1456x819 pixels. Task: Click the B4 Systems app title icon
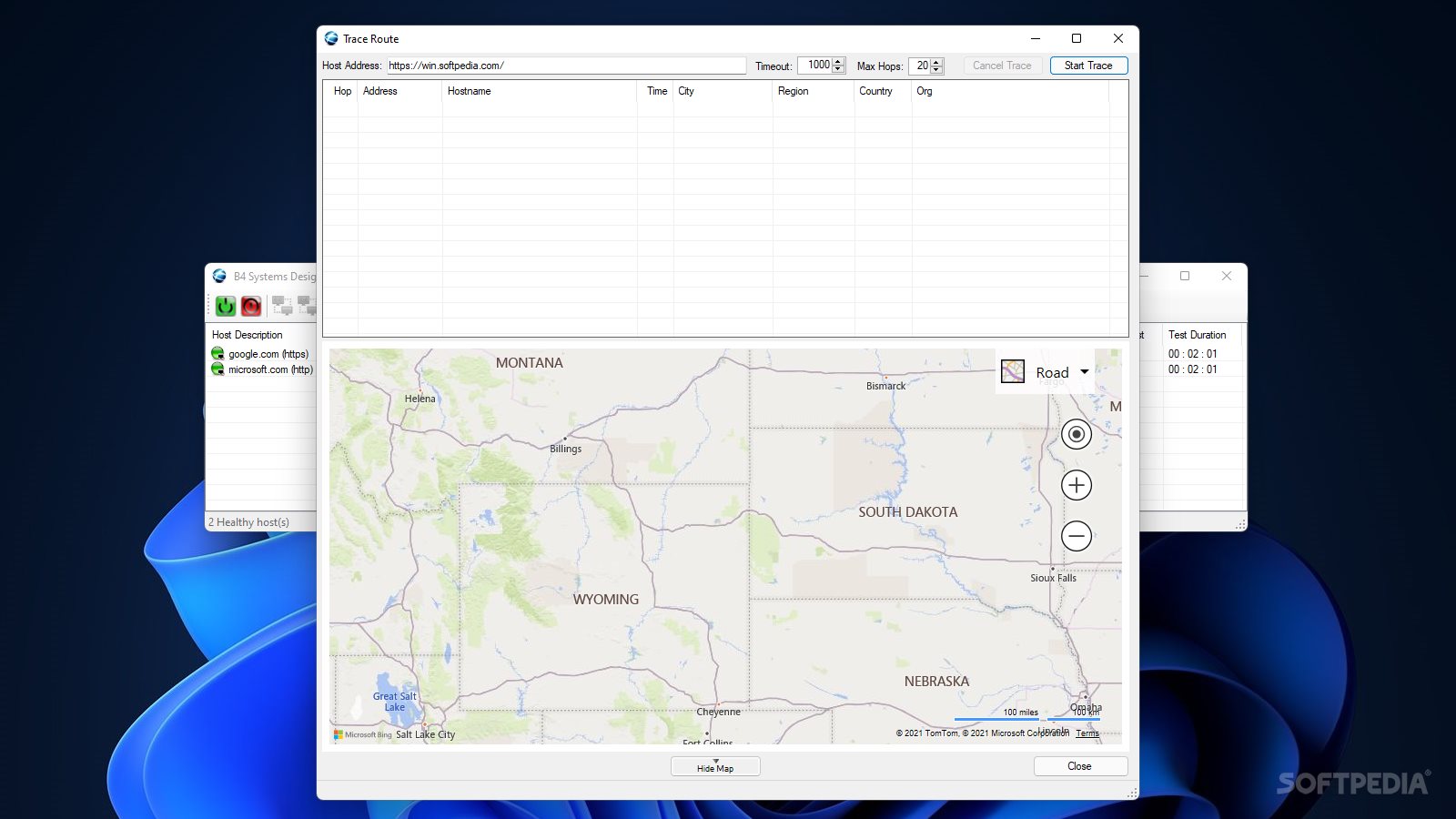tap(219, 276)
